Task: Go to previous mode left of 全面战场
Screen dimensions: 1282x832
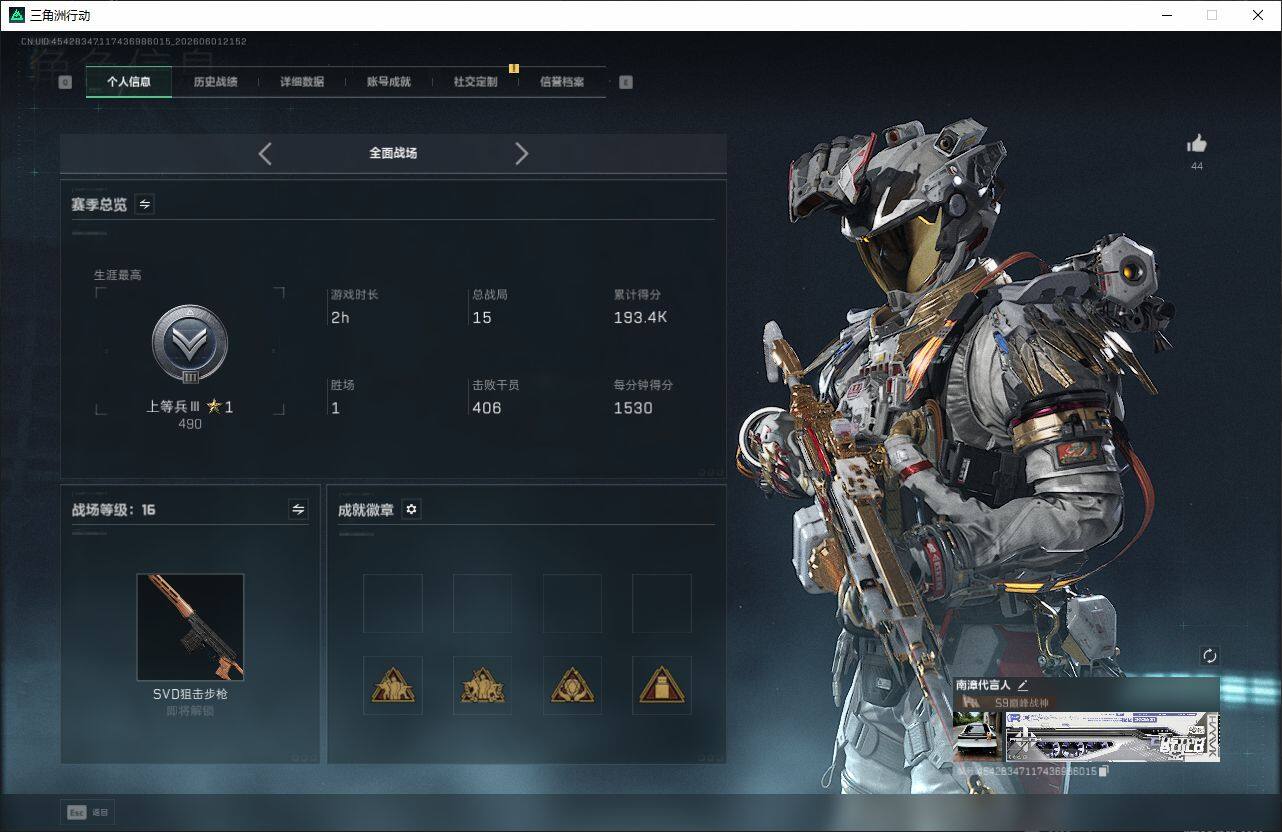Action: tap(265, 153)
